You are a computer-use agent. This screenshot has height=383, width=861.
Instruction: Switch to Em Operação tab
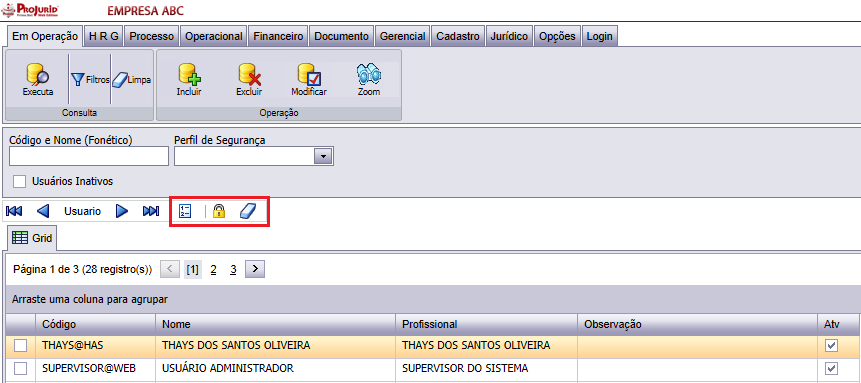45,36
